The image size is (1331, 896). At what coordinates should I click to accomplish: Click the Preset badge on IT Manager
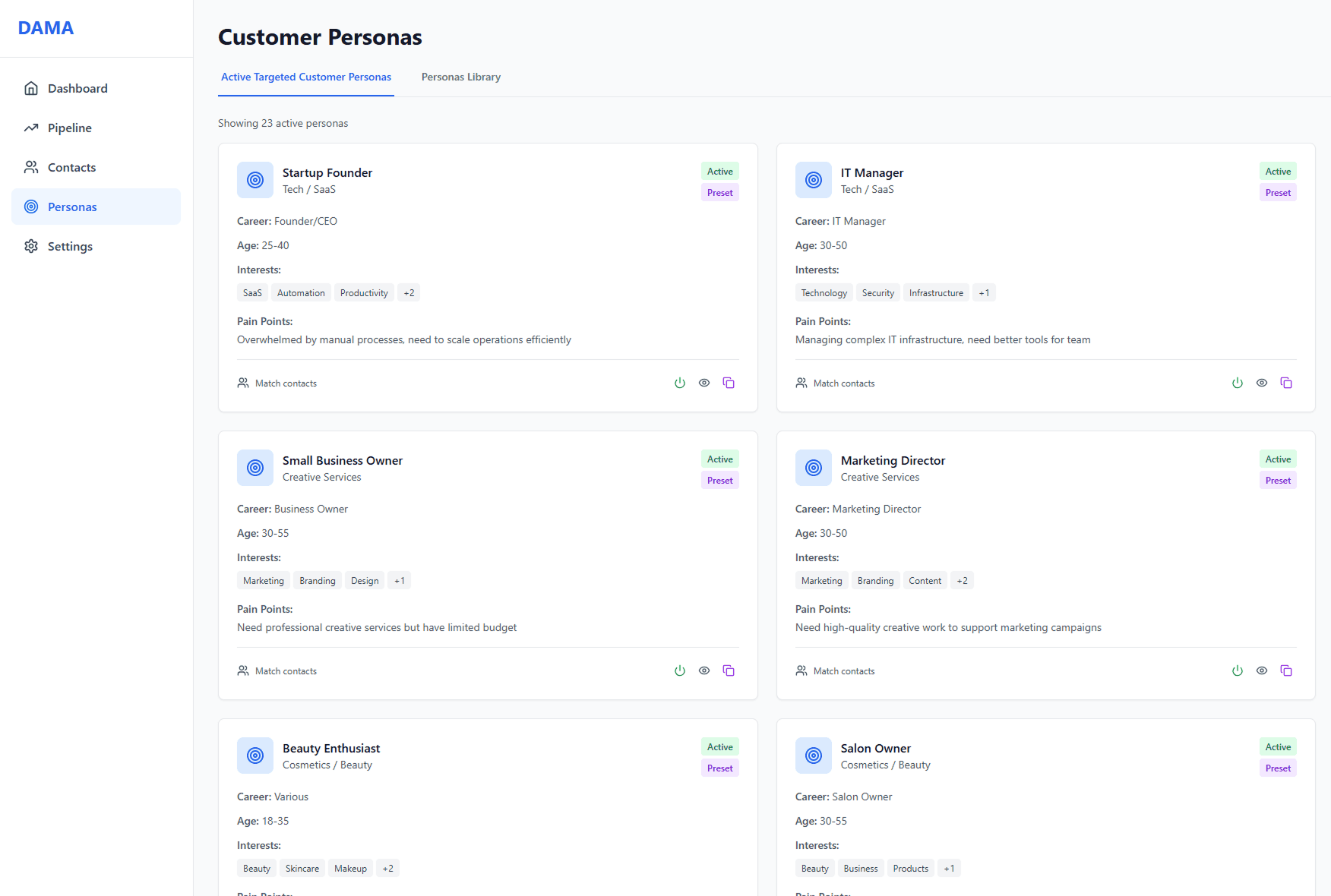click(x=1278, y=193)
